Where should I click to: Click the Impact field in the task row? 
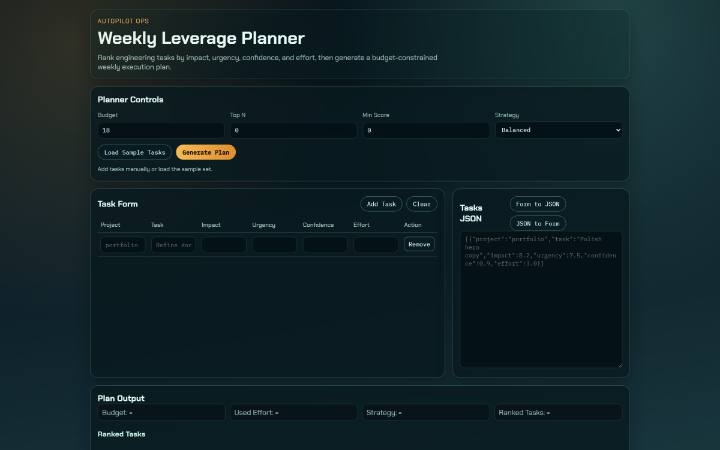[224, 245]
